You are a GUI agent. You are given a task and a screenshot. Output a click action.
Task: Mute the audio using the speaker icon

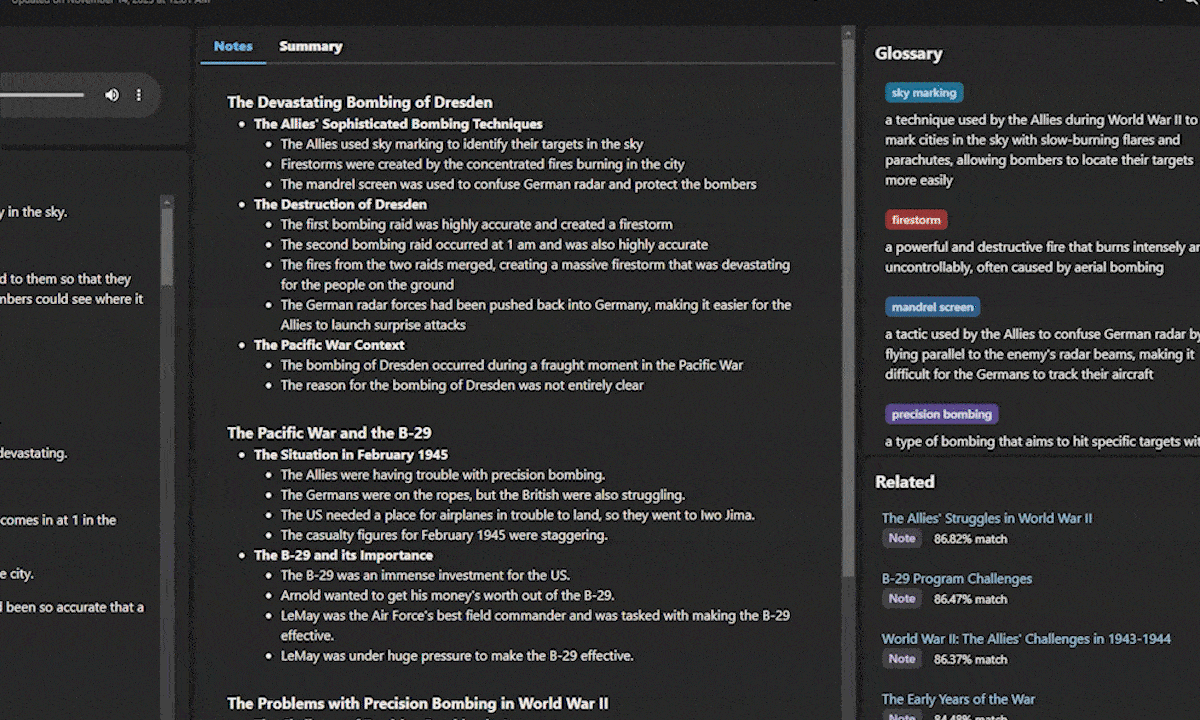coord(112,94)
